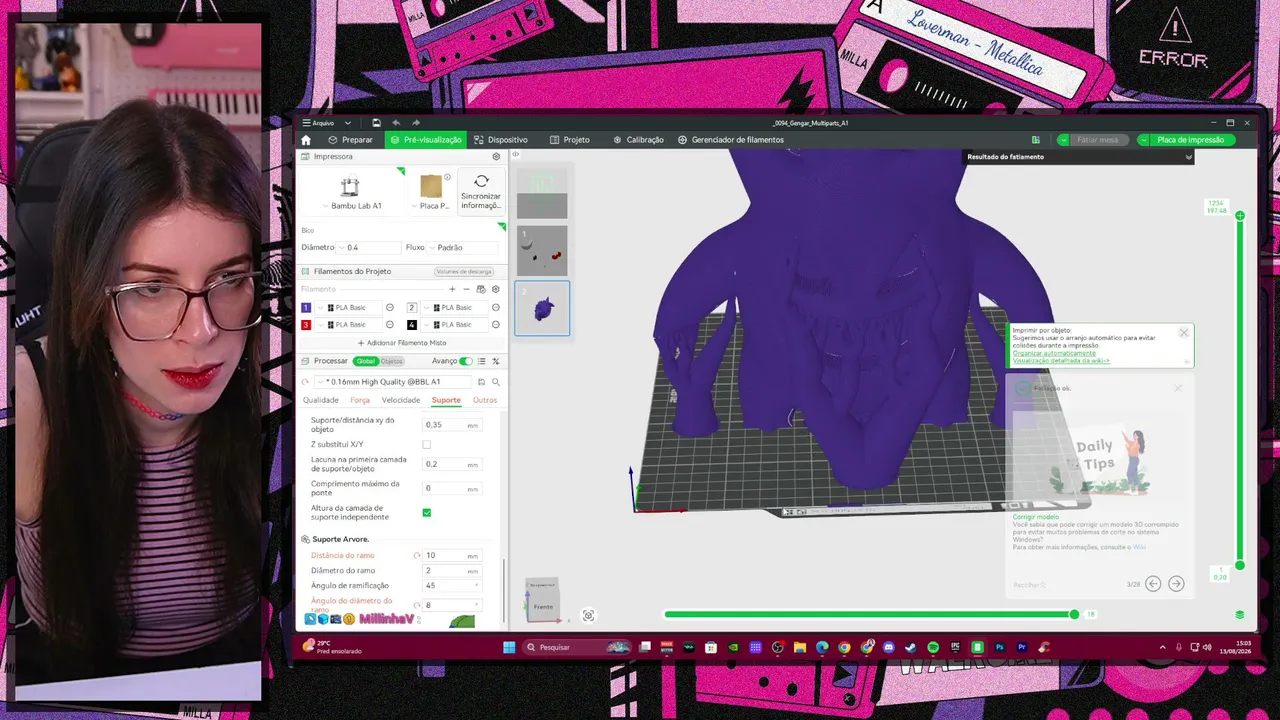Image resolution: width=1280 pixels, height=720 pixels.
Task: Switch processing scope to Global
Action: pyautogui.click(x=366, y=361)
